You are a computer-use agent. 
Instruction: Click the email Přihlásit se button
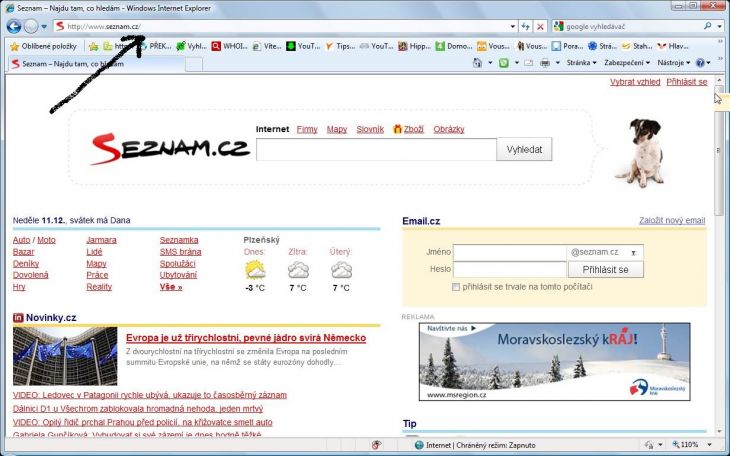click(605, 270)
